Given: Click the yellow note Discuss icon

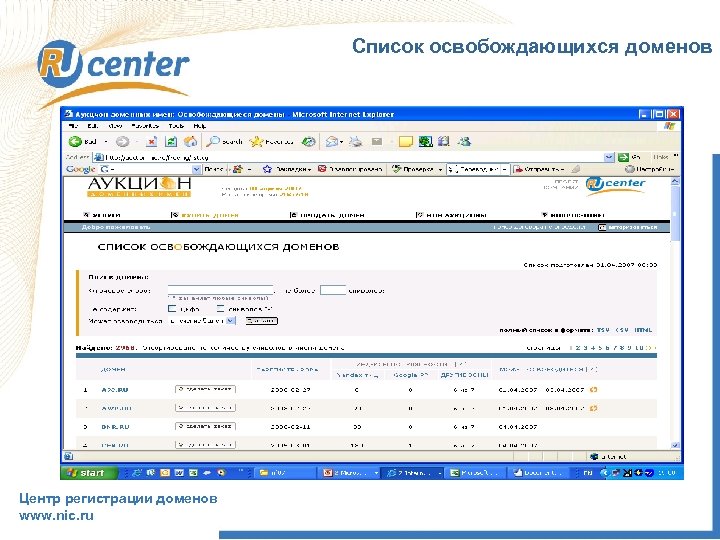Looking at the screenshot, I should click(x=405, y=141).
